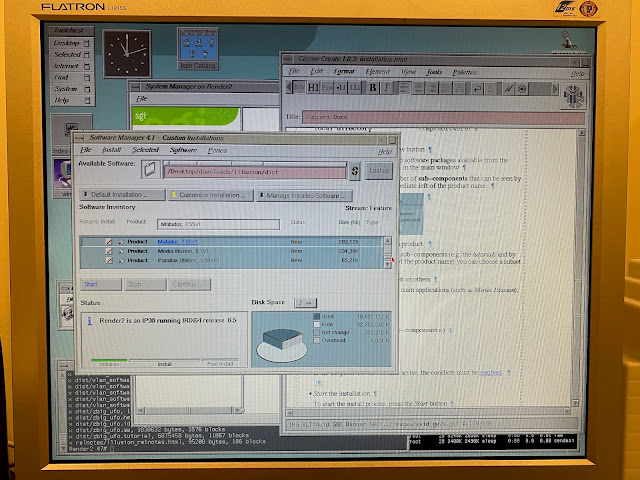Open Panes menu in Software Manager
Viewport: 640px width, 480px height.
pos(217,151)
